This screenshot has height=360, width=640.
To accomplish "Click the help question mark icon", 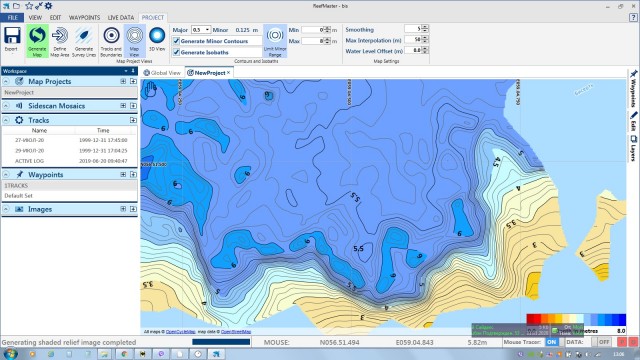I will (x=633, y=18).
